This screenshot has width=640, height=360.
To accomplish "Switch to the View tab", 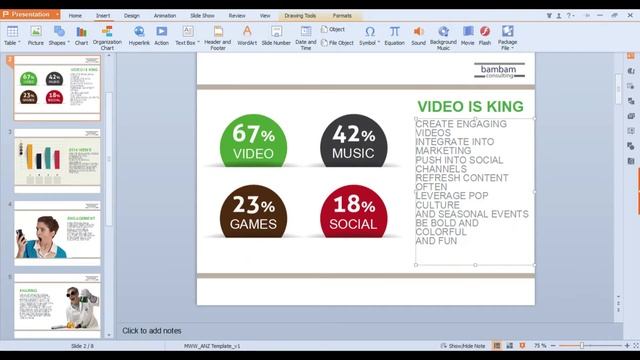I will click(x=265, y=16).
